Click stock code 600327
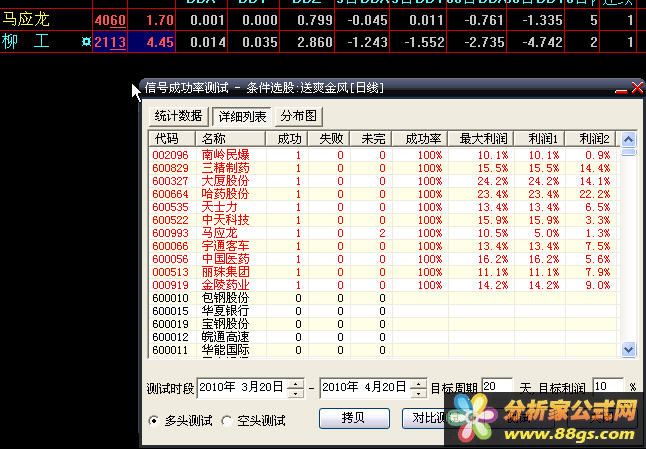 [x=170, y=181]
